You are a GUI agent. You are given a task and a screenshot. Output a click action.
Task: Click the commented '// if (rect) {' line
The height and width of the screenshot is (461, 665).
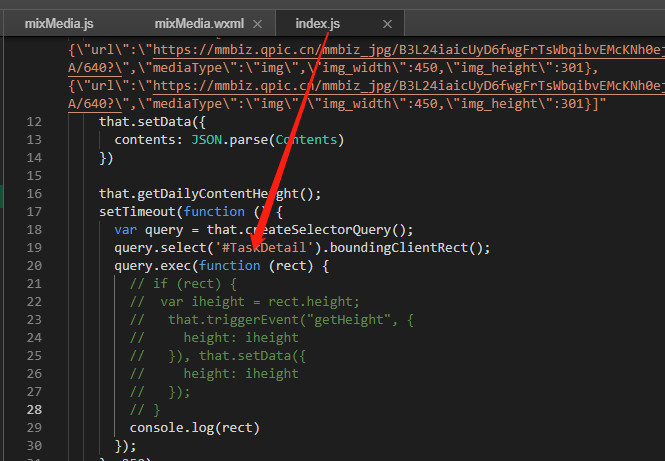[183, 284]
